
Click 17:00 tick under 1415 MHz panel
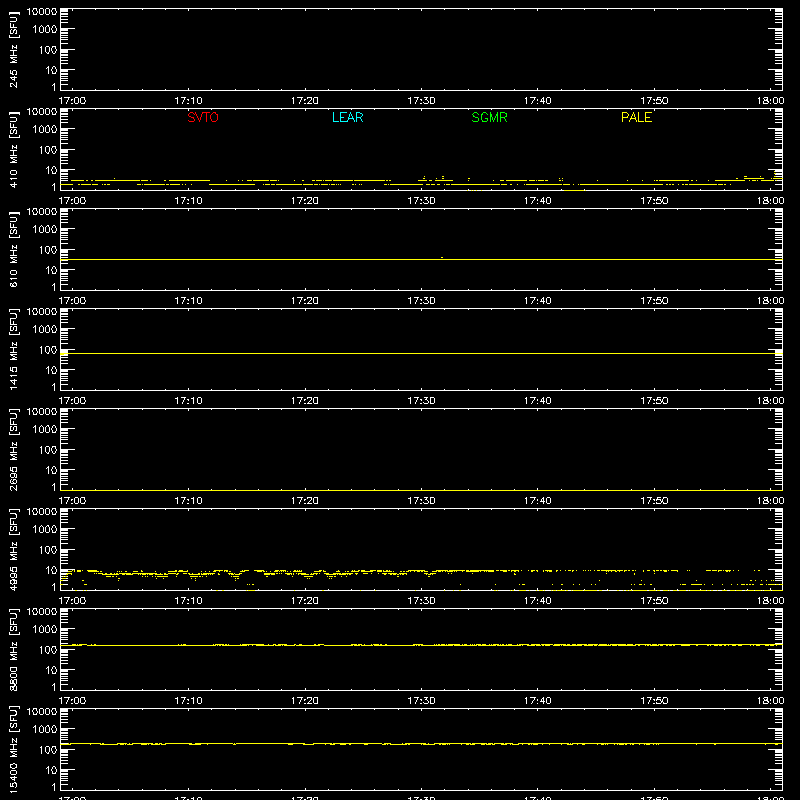pyautogui.click(x=72, y=401)
